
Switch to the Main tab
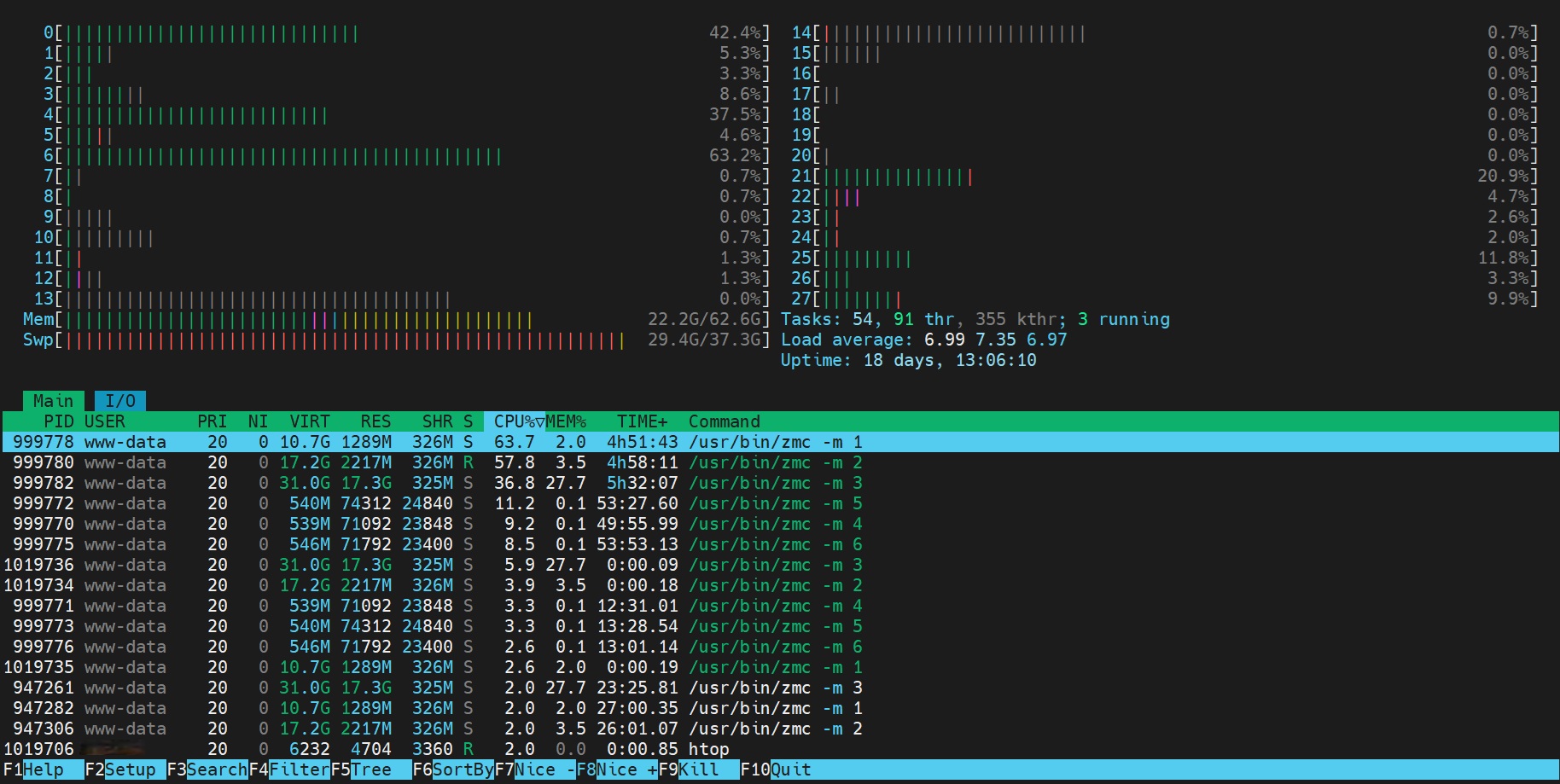tap(53, 401)
